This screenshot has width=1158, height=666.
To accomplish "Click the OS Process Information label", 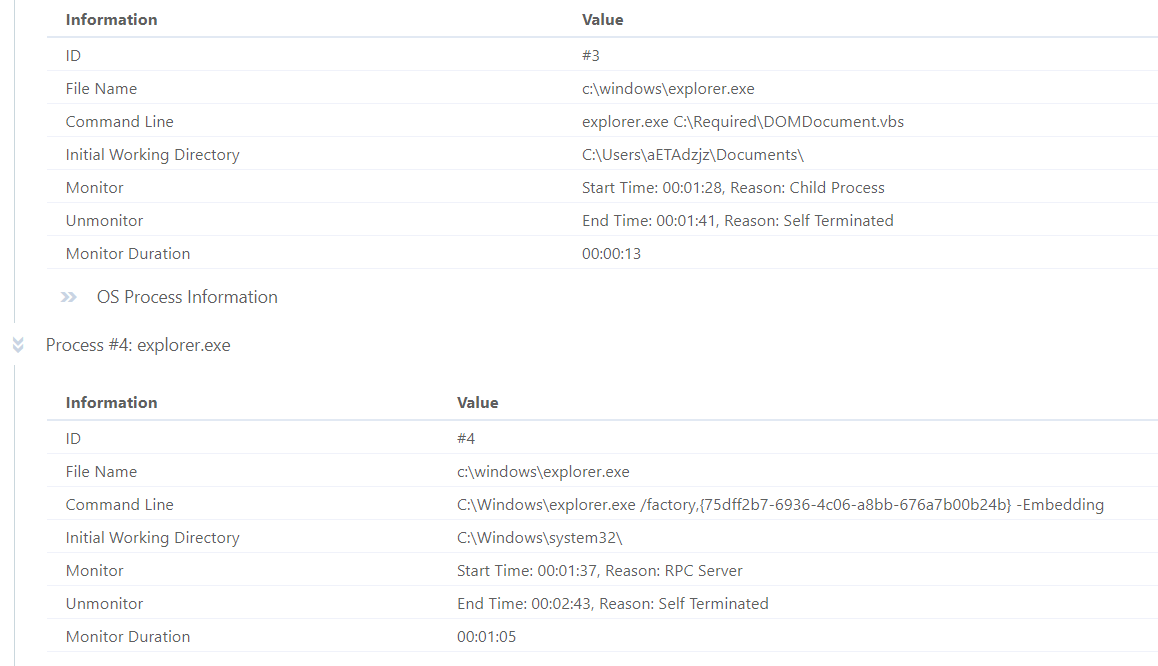I will point(187,297).
